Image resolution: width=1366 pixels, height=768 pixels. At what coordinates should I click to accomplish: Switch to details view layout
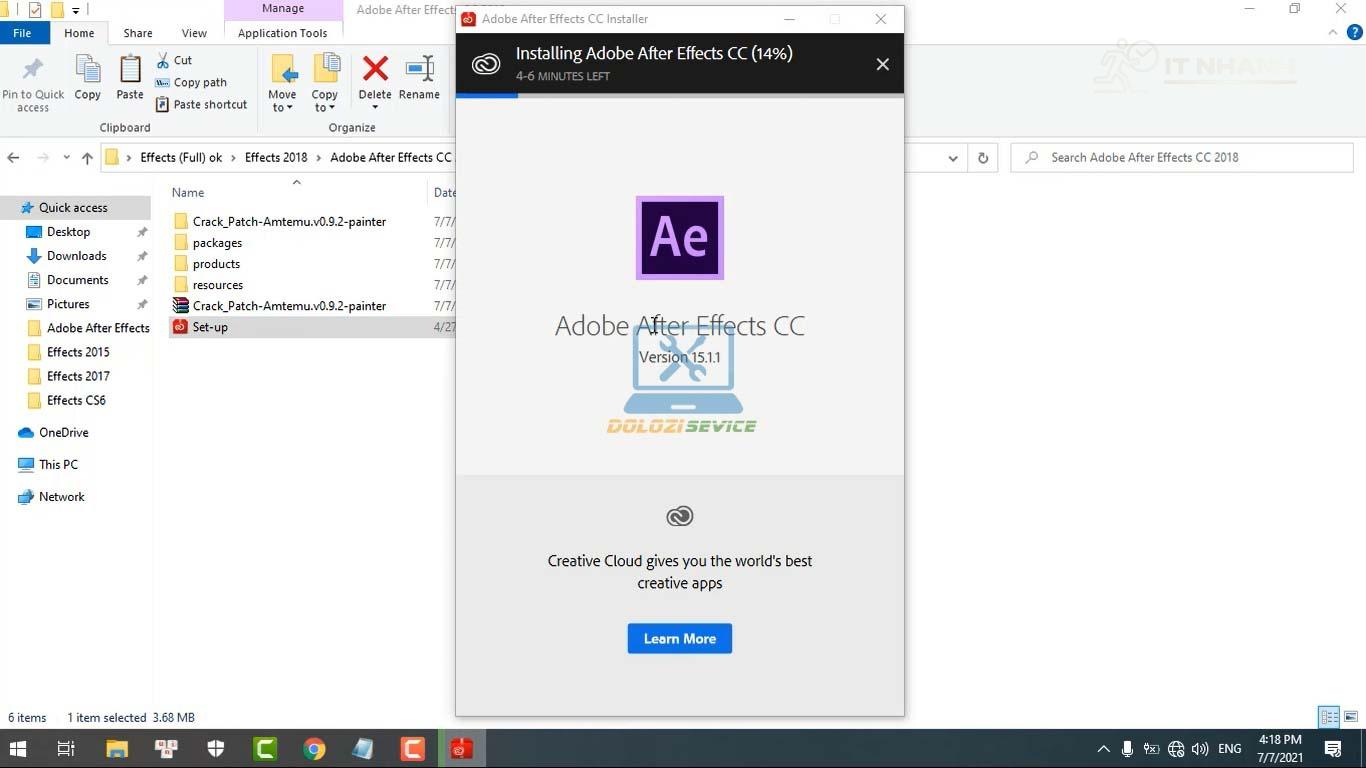[1329, 717]
